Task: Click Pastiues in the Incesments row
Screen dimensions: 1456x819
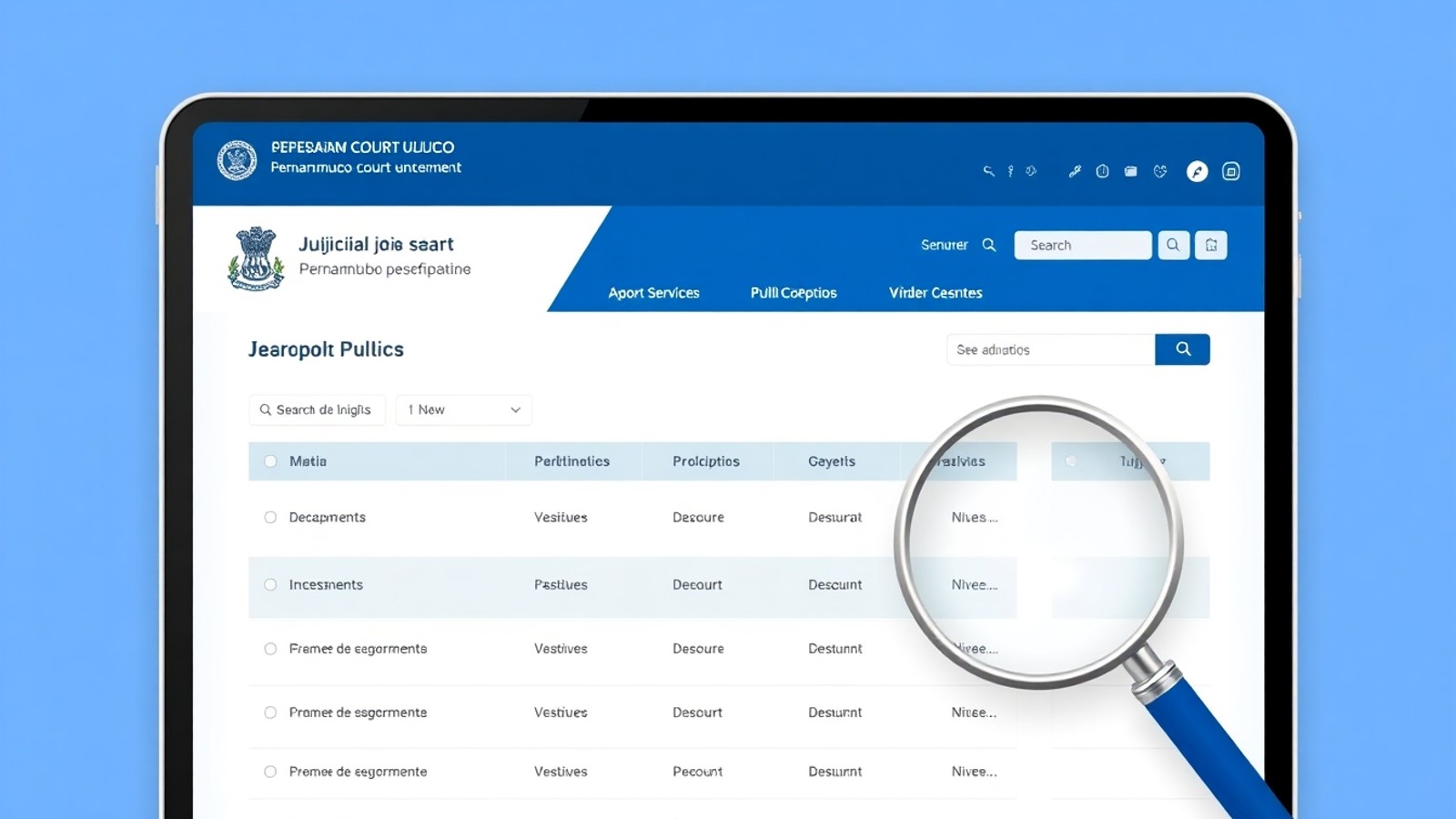Action: click(561, 584)
